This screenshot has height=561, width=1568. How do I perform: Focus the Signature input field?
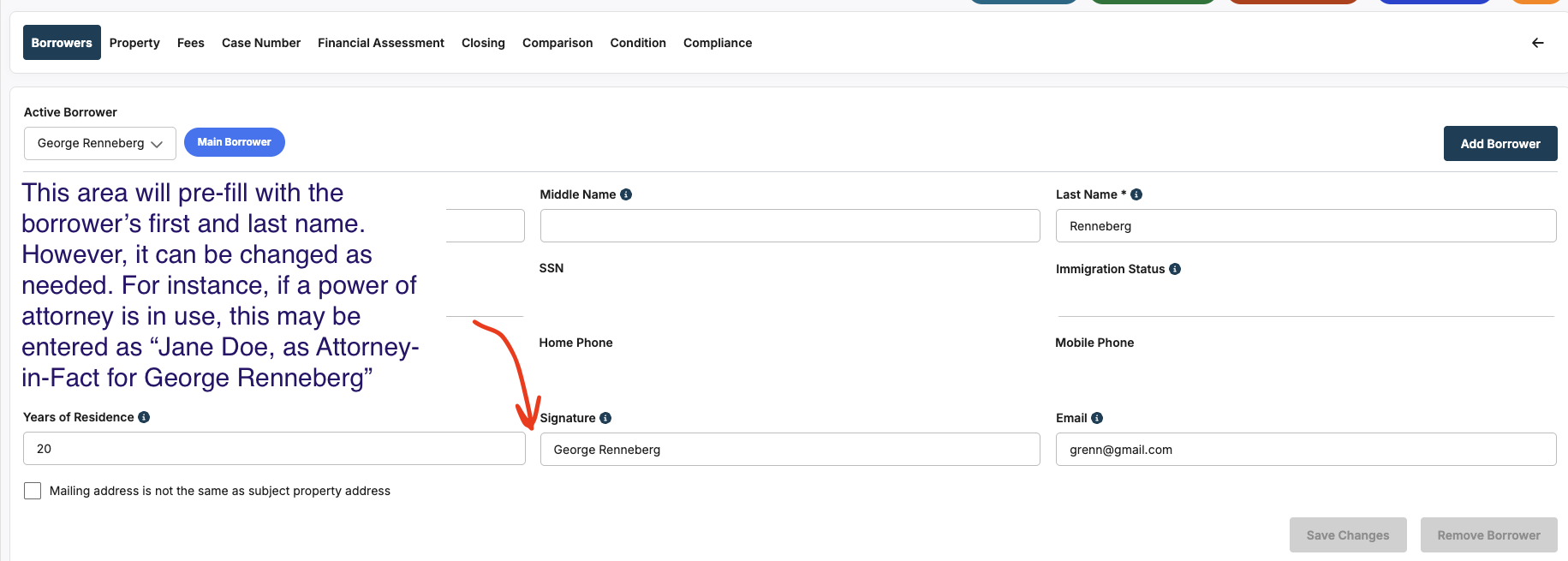coord(789,450)
